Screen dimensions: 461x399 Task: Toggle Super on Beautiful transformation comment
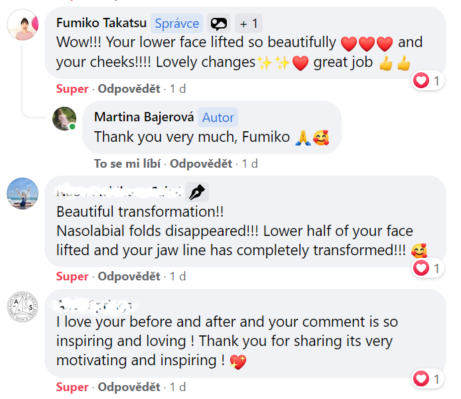[72, 276]
